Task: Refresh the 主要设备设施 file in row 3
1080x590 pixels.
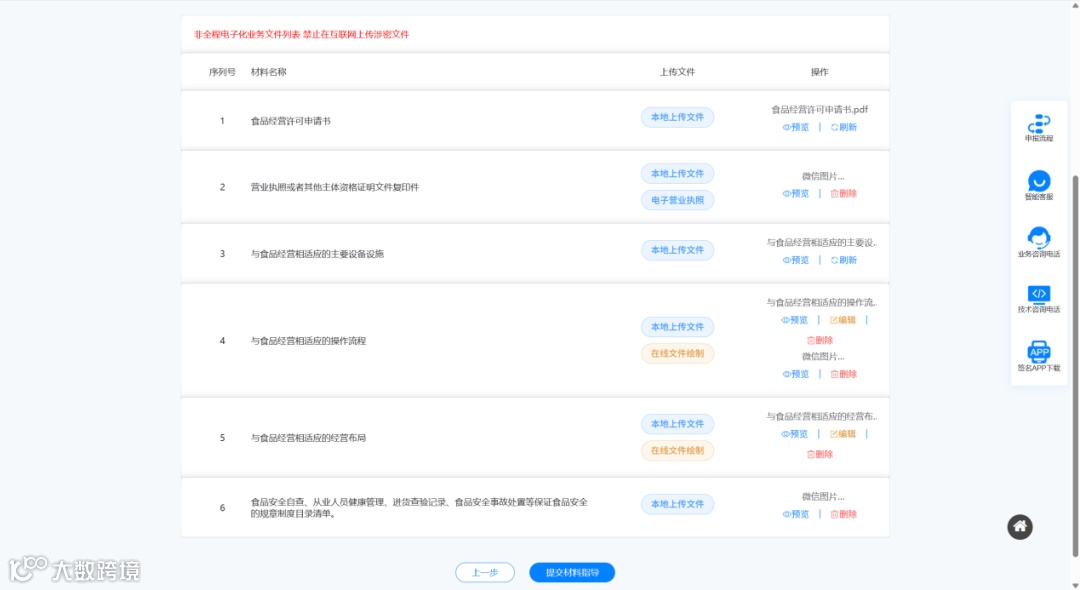Action: pos(844,260)
